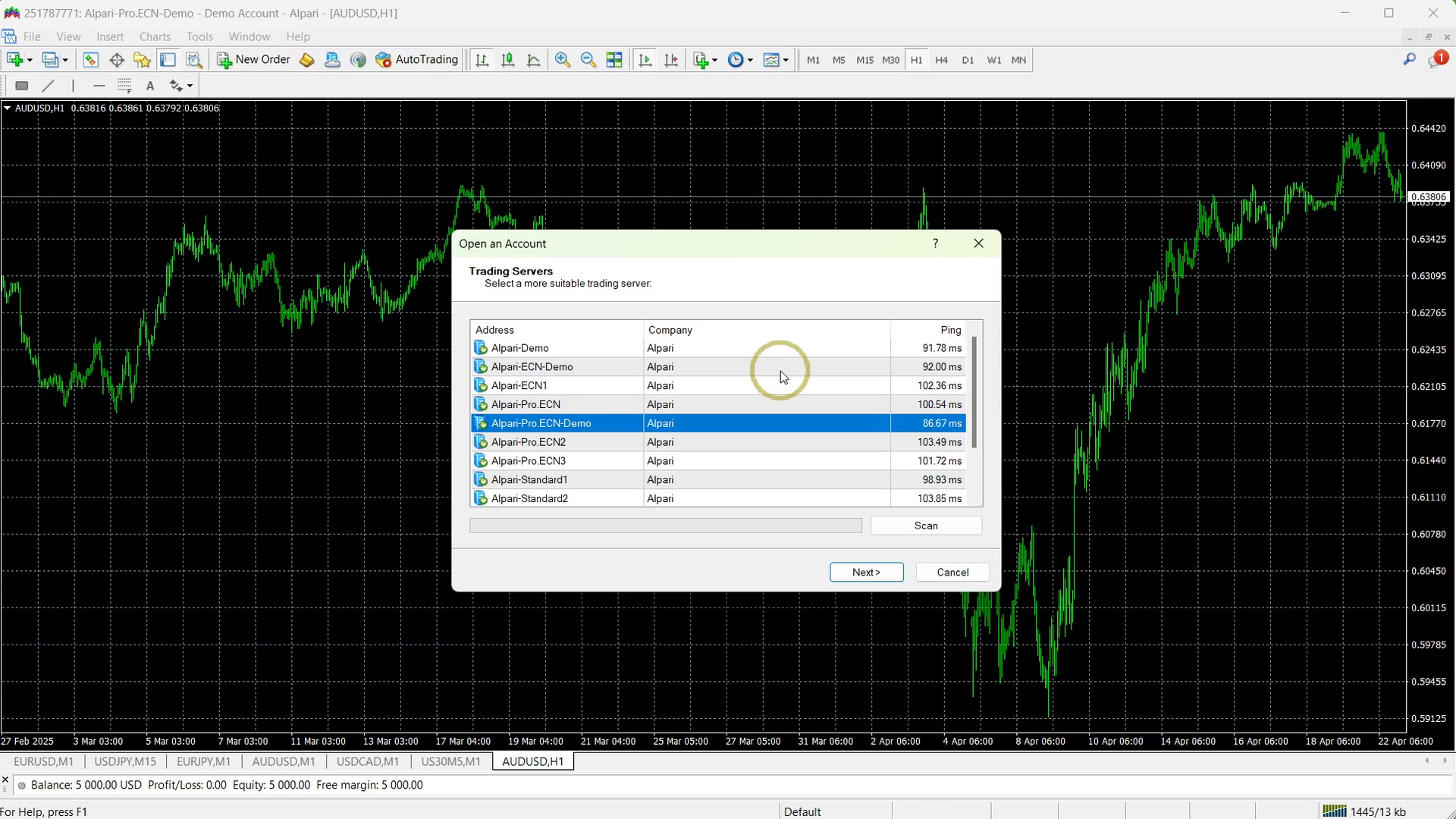
Task: Open the Data Window crosshair icon
Action: (x=117, y=60)
